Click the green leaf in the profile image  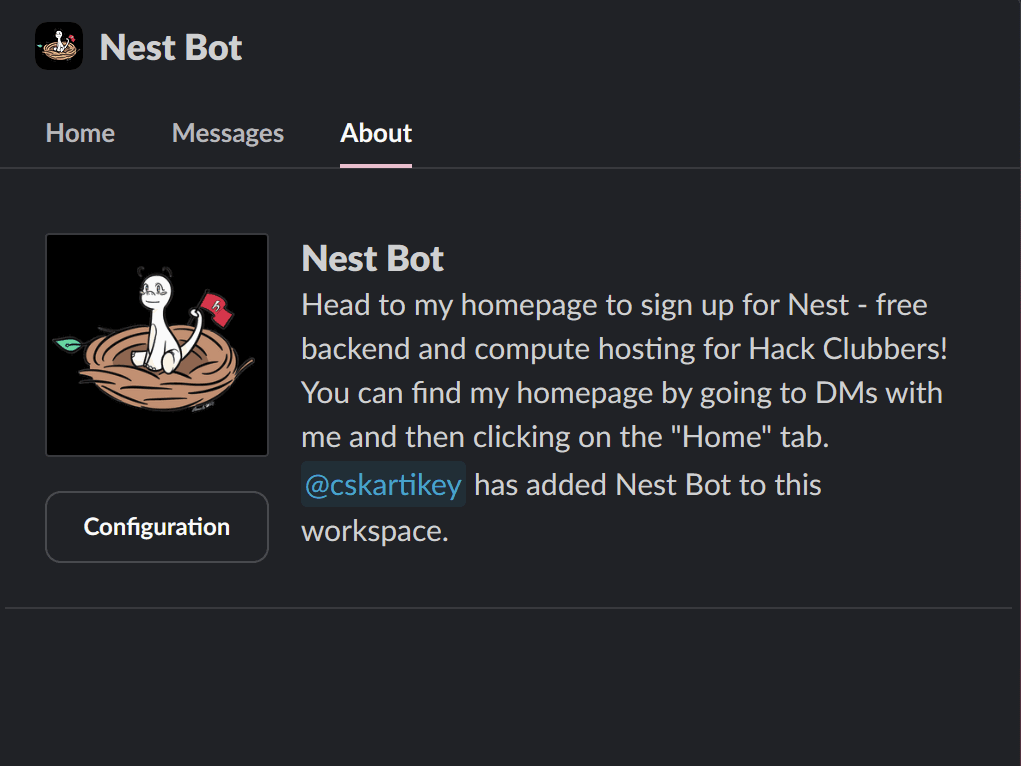(x=68, y=343)
